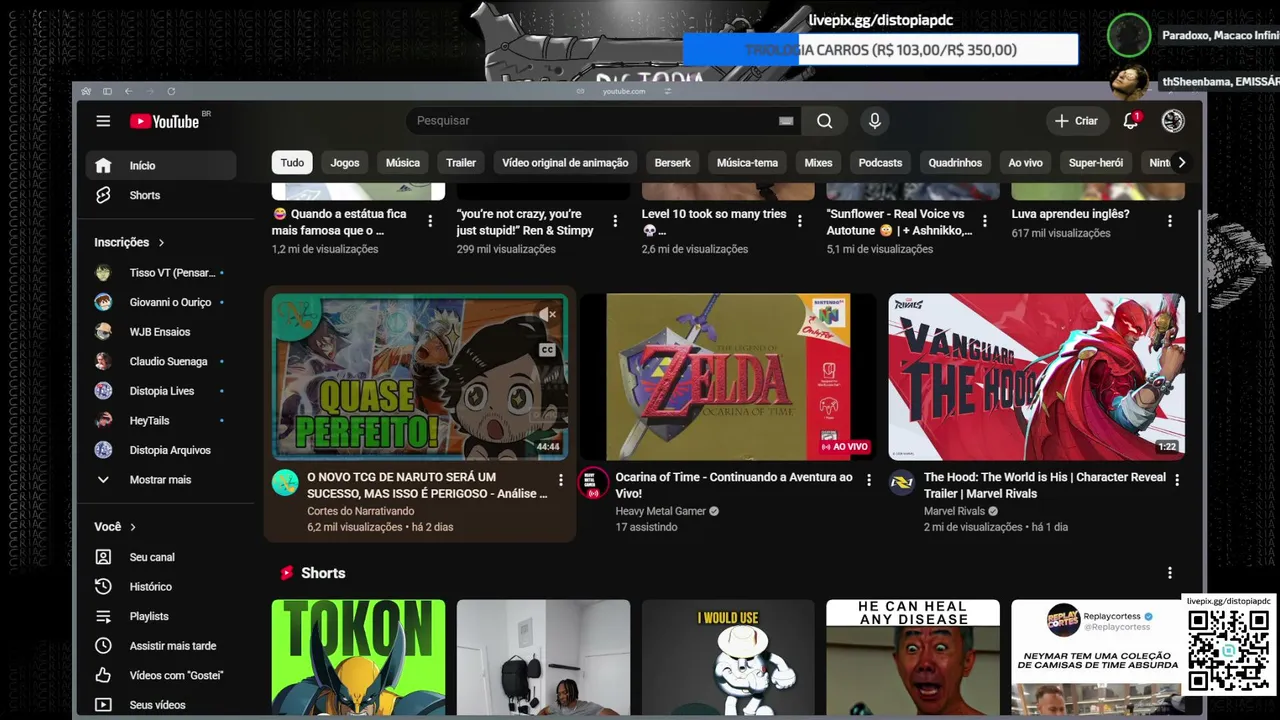The image size is (1280, 720).
Task: Select the Quadrinhos filter chip
Action: (x=955, y=163)
